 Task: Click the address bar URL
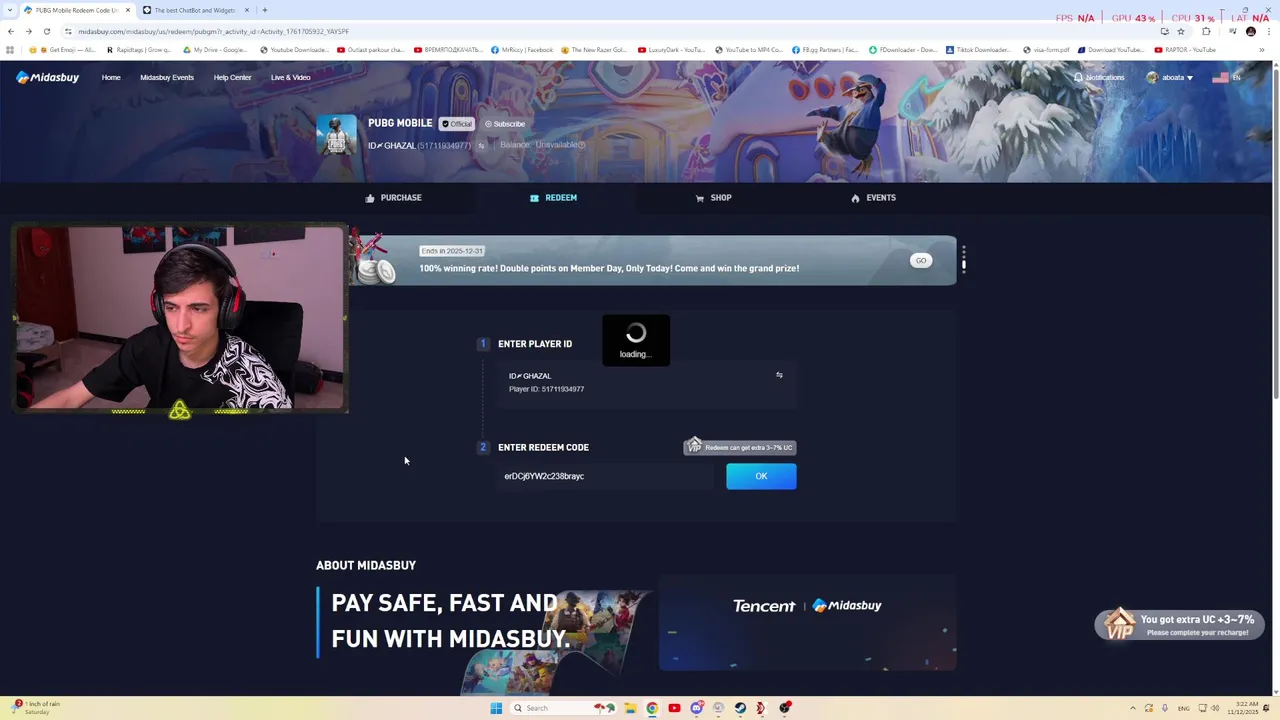click(x=214, y=31)
